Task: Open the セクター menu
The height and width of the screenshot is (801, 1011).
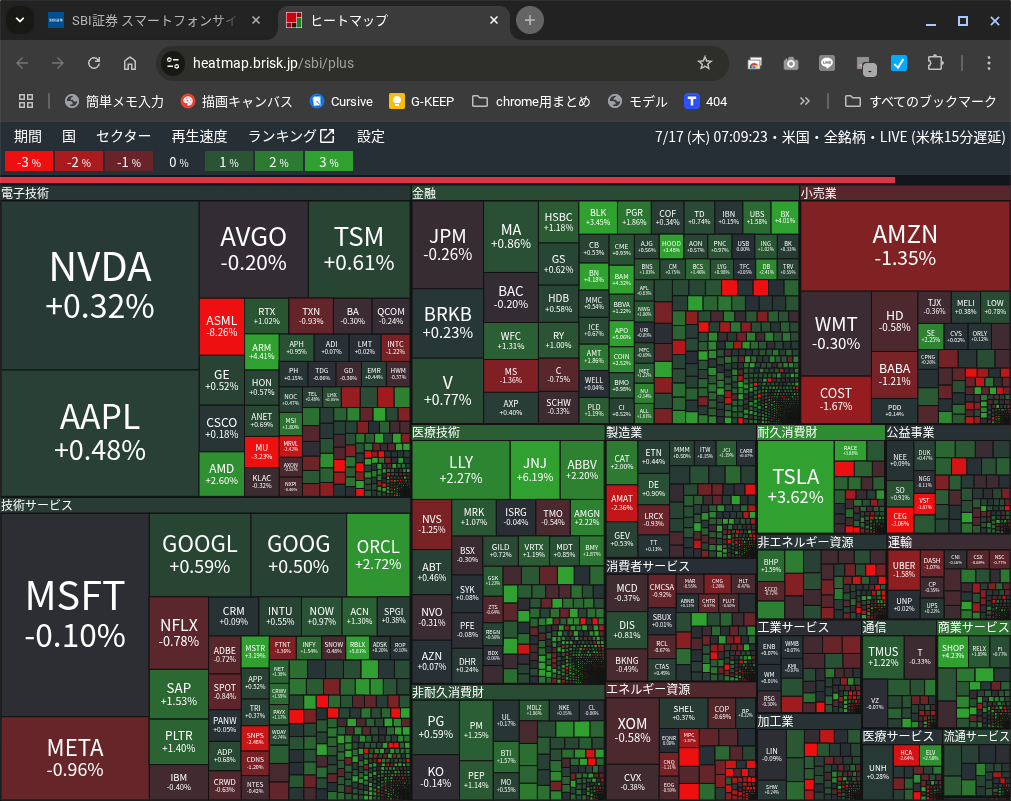Action: (x=123, y=136)
